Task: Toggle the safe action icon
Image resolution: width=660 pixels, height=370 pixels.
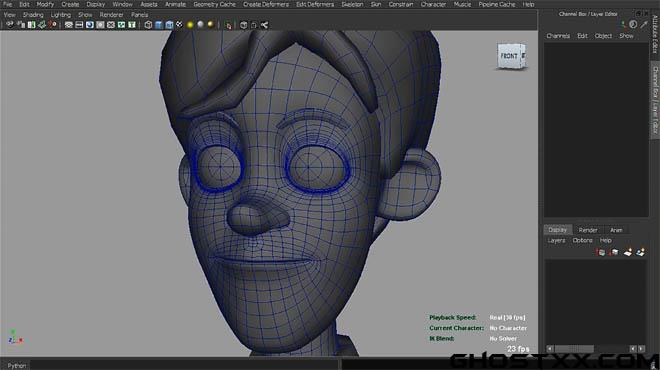Action: [121, 25]
